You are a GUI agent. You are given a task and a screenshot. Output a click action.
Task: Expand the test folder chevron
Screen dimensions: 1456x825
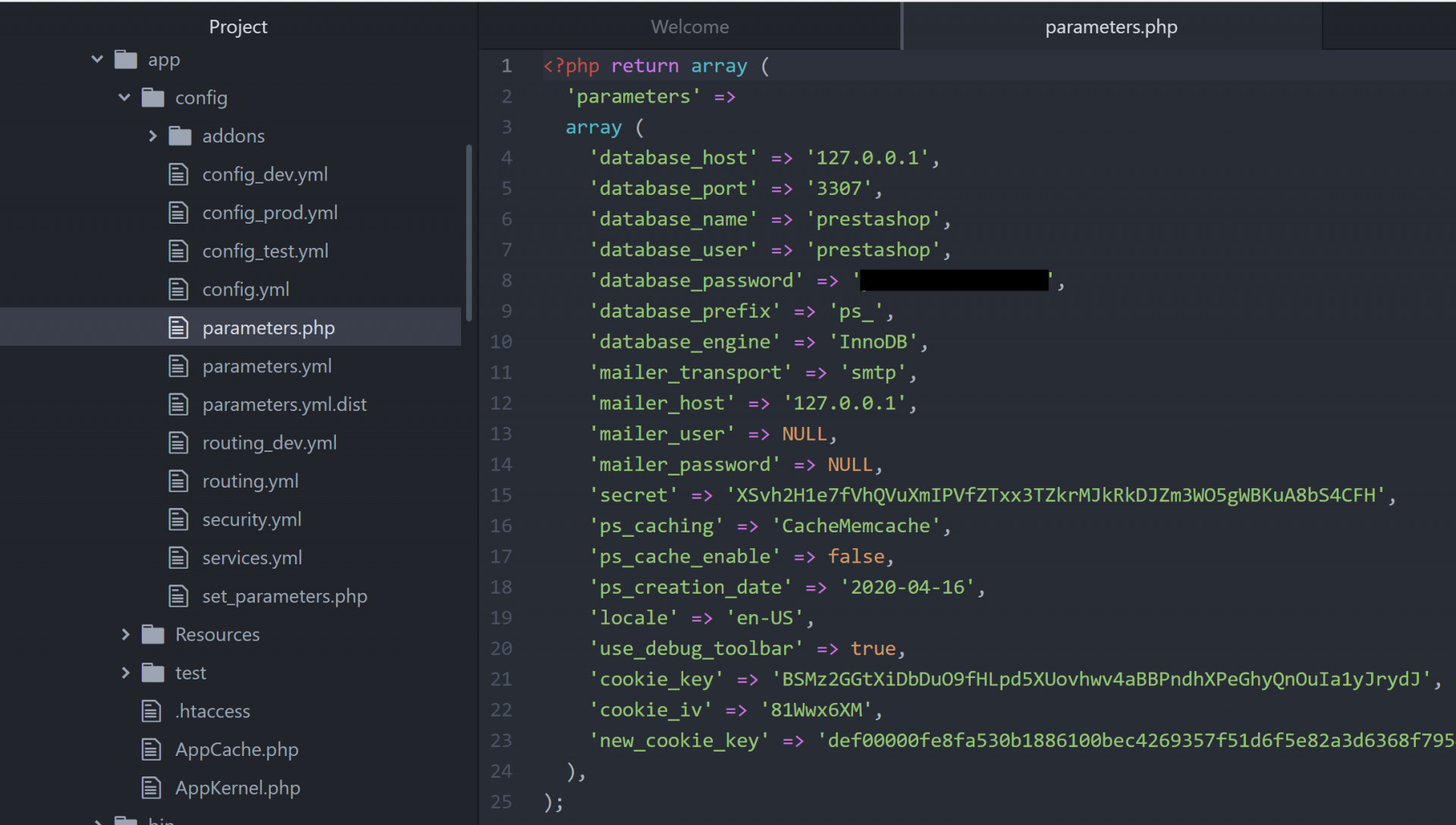coord(126,673)
